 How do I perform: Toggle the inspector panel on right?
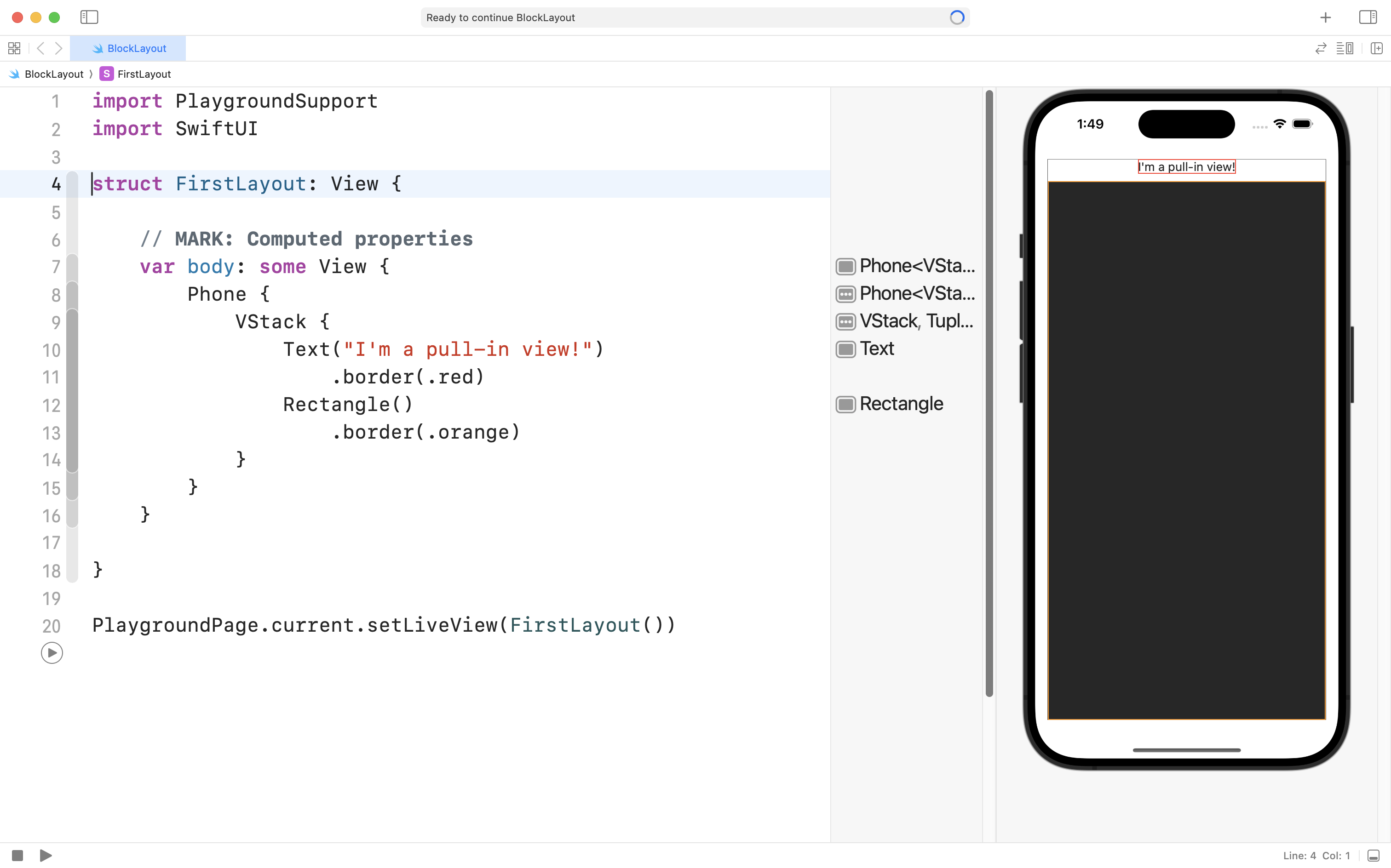point(1368,17)
